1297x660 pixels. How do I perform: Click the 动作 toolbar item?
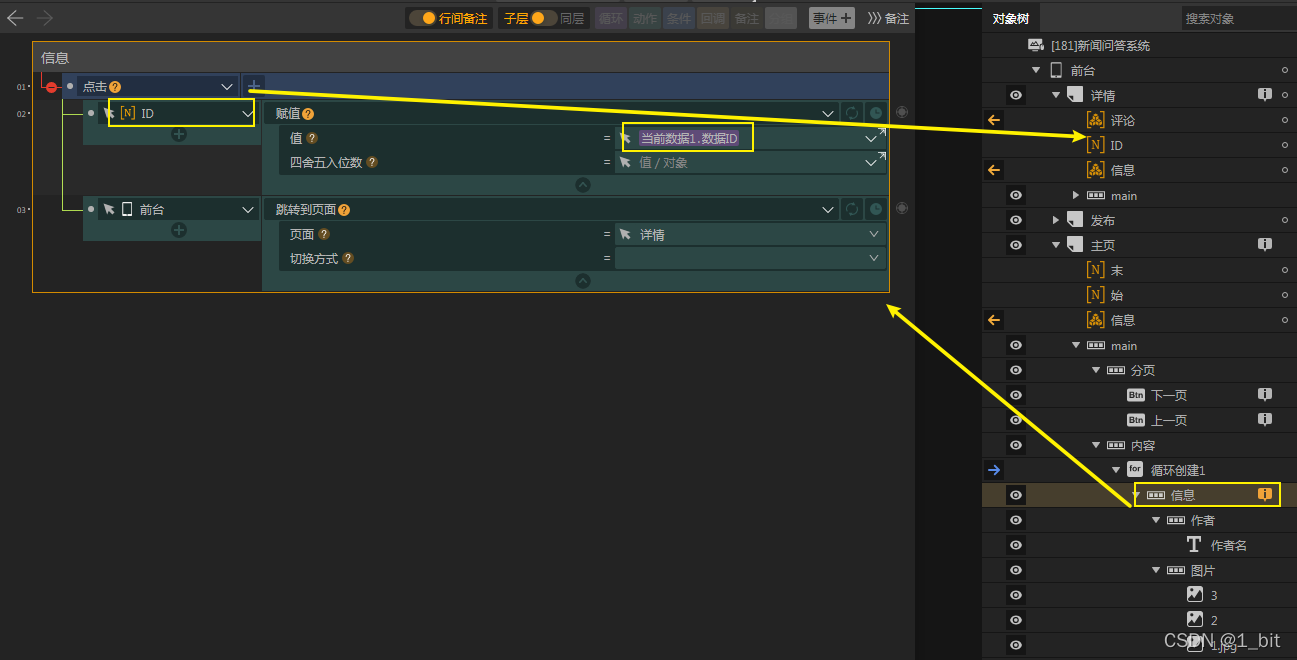645,18
